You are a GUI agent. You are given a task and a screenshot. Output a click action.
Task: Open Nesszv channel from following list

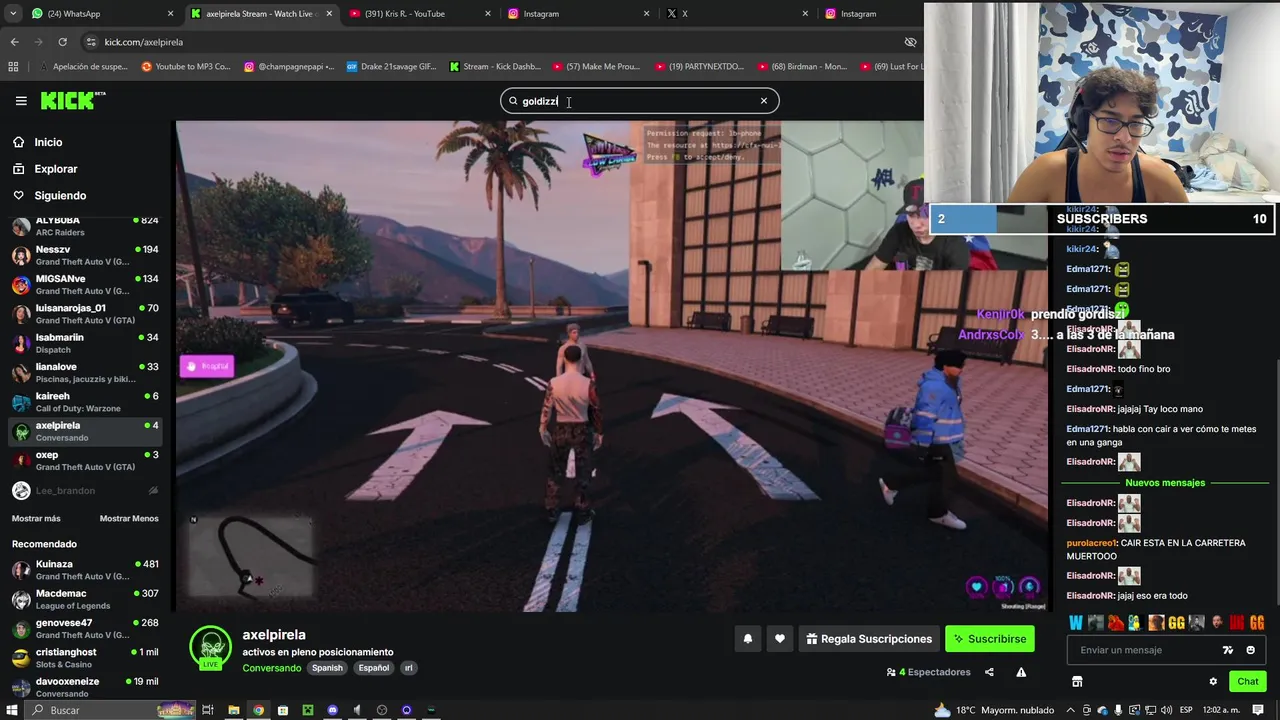pos(85,255)
